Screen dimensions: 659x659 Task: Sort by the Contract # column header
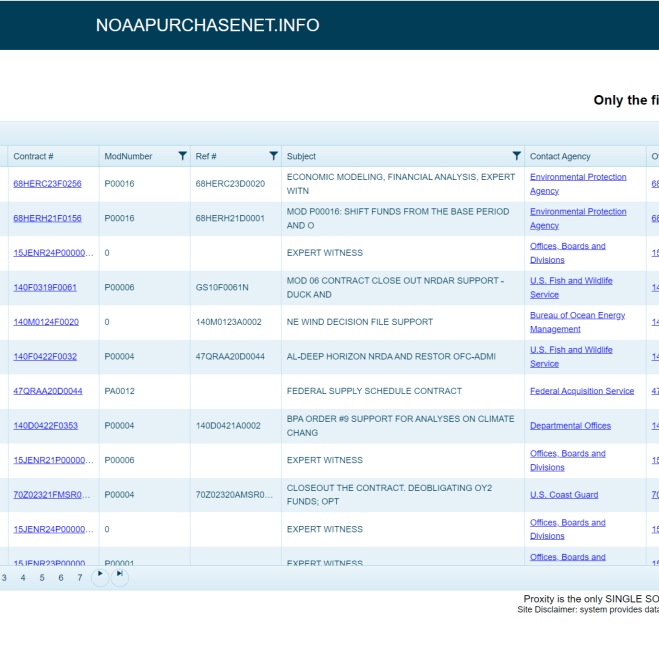(x=33, y=156)
